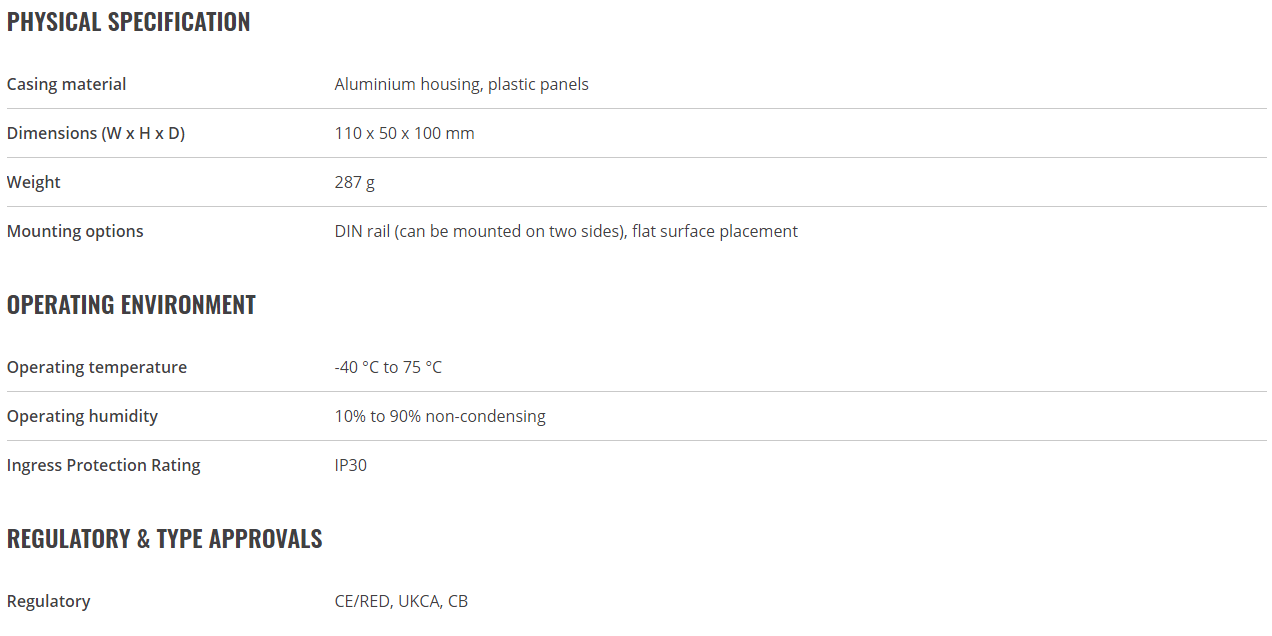This screenshot has height=636, width=1272.
Task: Click the Physical Specification heading
Action: [x=128, y=22]
